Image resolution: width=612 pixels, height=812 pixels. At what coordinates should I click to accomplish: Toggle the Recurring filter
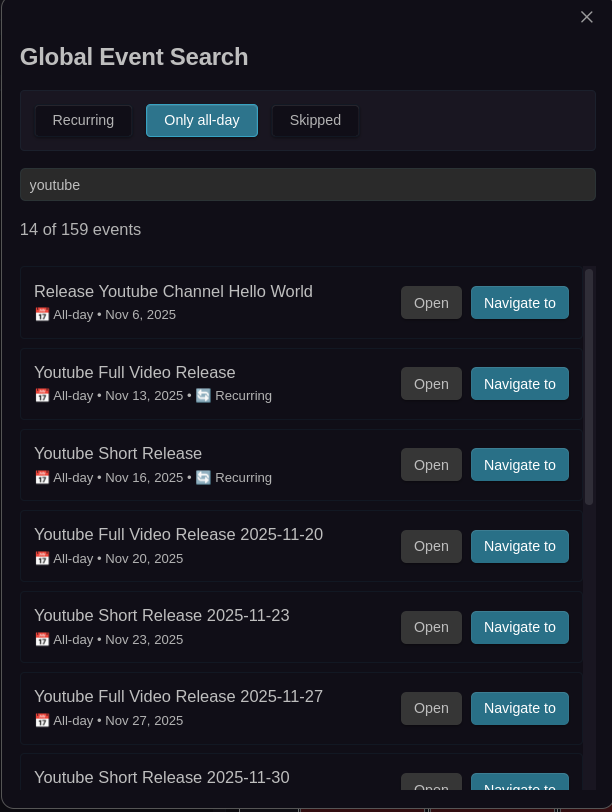[x=83, y=121]
